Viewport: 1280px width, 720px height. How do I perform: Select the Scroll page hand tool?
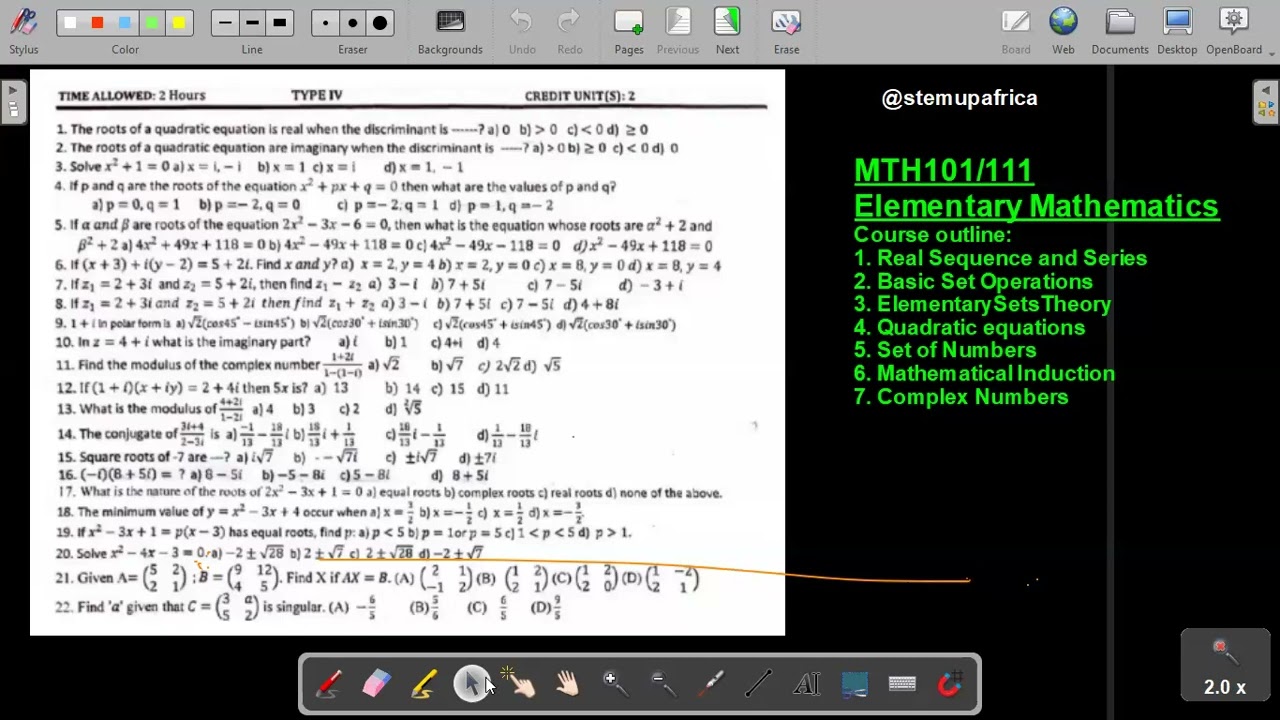567,684
